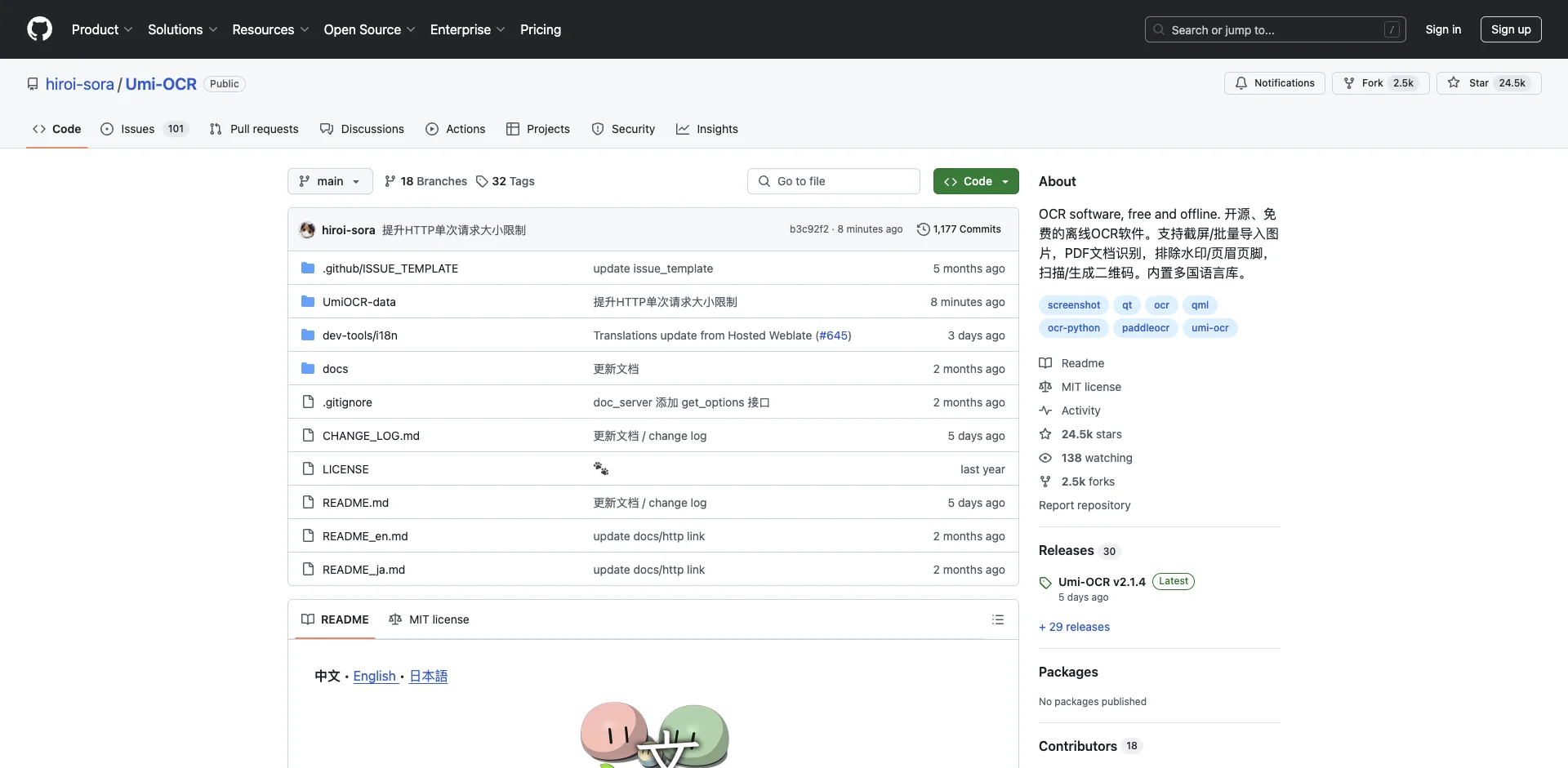
Task: Click the paddleocr topic tag
Action: [1145, 328]
